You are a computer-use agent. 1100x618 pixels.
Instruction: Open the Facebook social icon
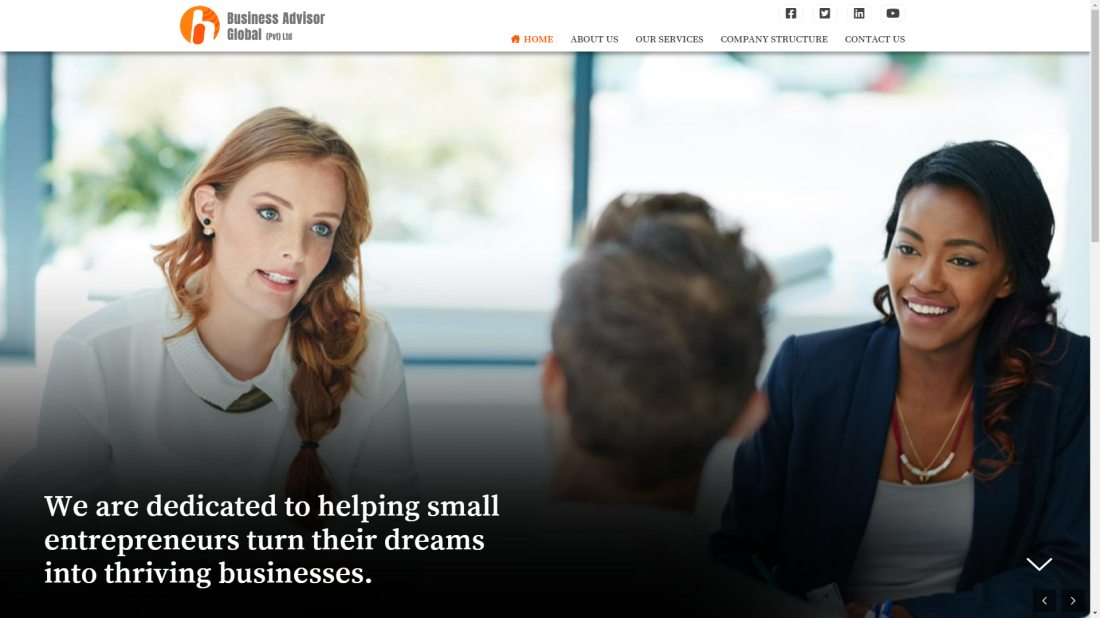pyautogui.click(x=791, y=13)
